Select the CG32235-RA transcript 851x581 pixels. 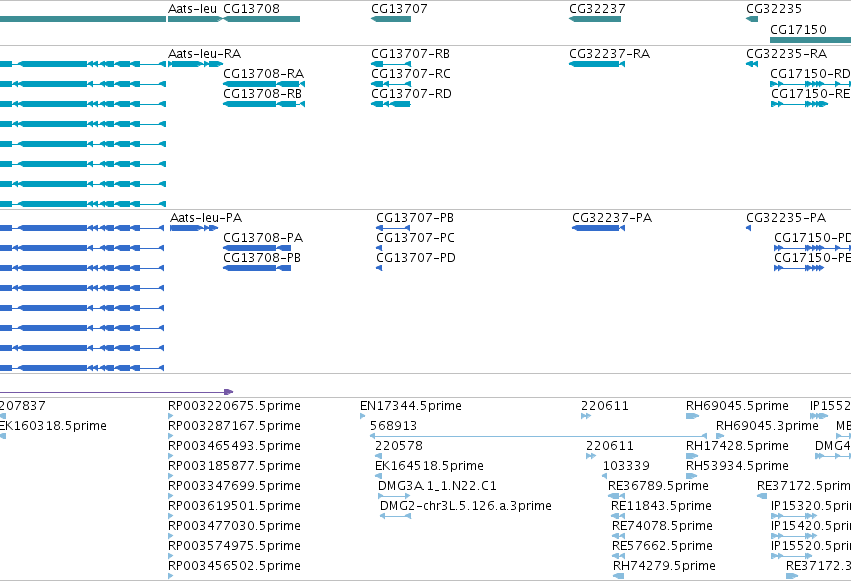click(x=752, y=64)
